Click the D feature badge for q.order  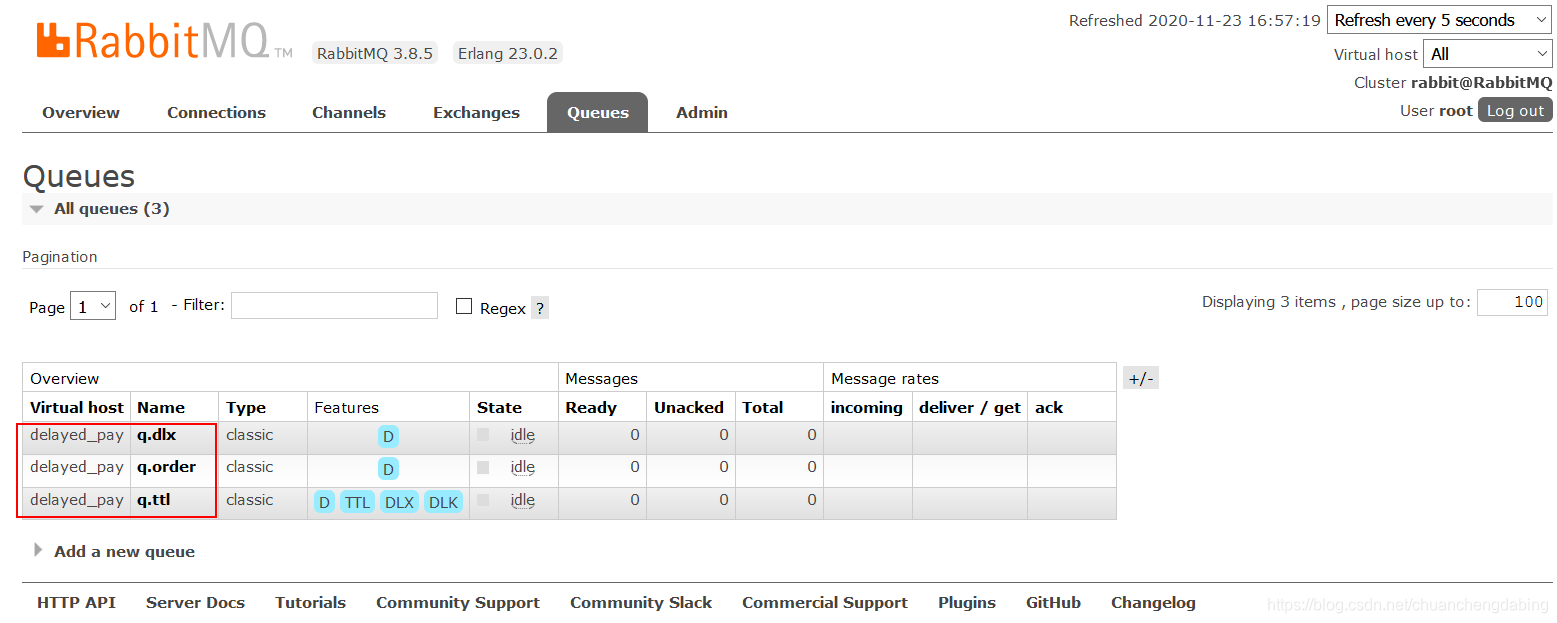[x=388, y=469]
